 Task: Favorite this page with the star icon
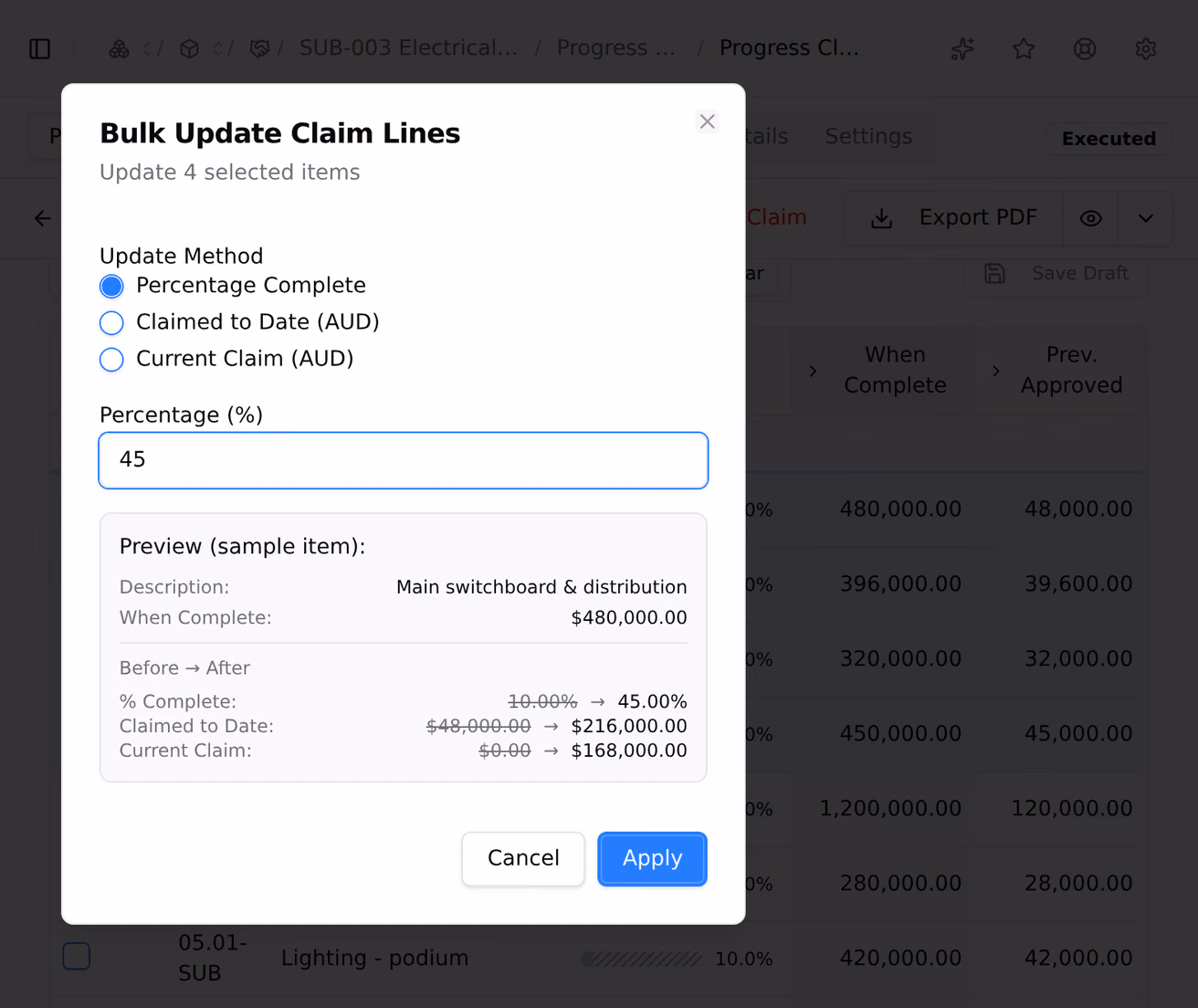tap(1024, 48)
